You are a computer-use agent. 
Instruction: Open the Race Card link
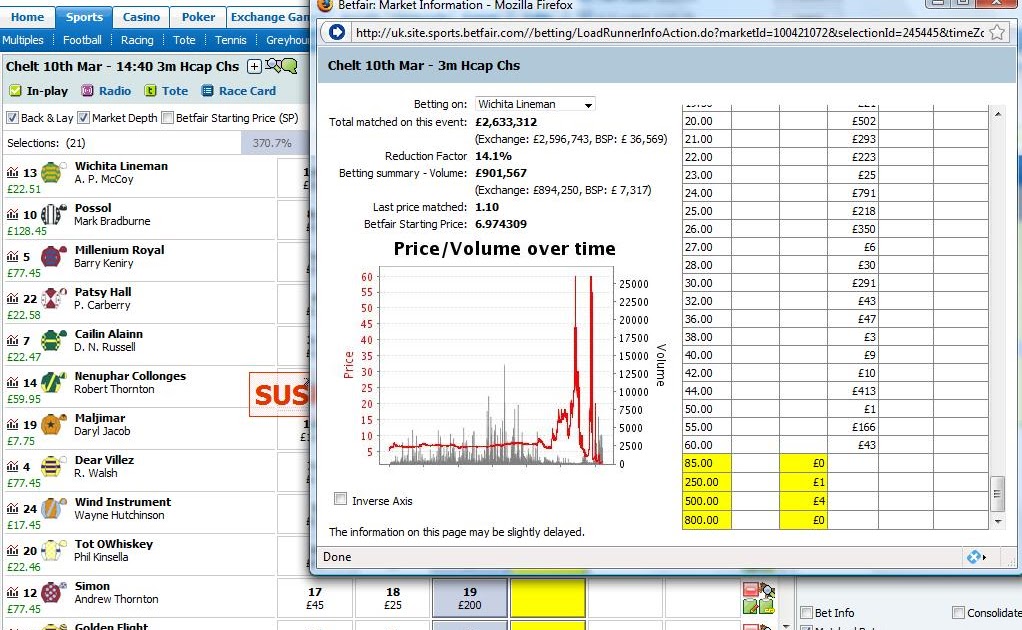[x=247, y=91]
